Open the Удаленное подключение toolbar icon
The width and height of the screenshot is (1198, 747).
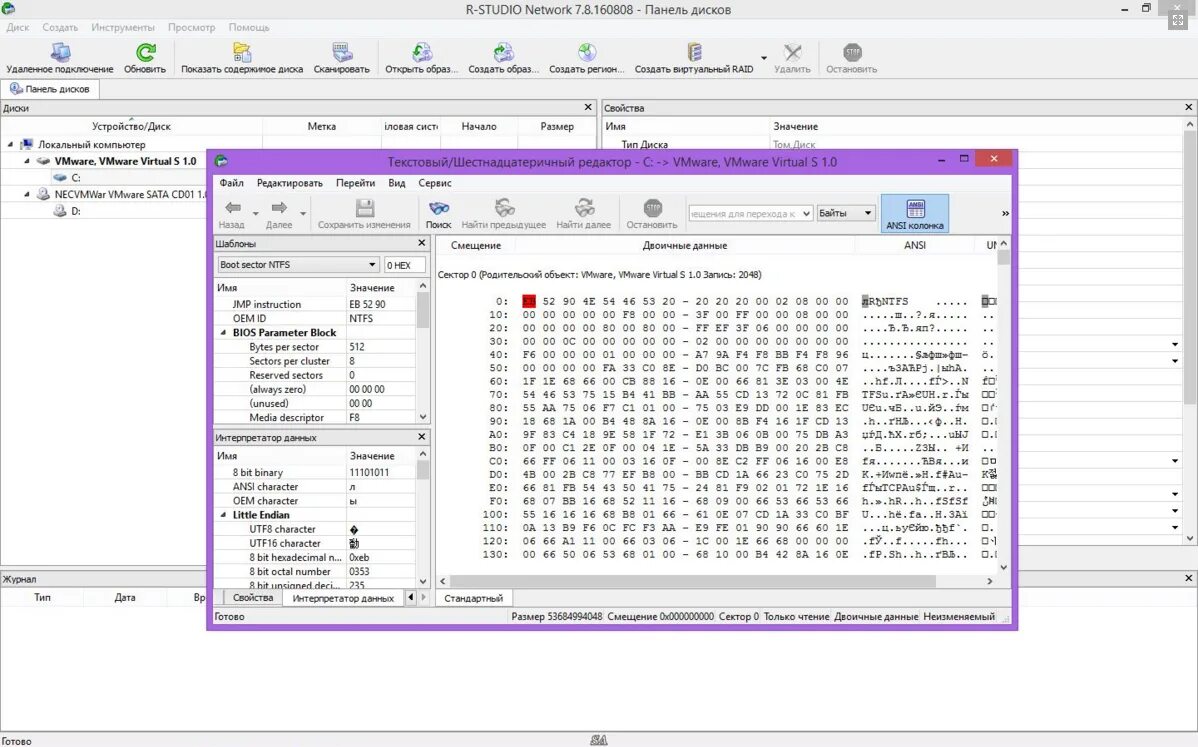60,52
